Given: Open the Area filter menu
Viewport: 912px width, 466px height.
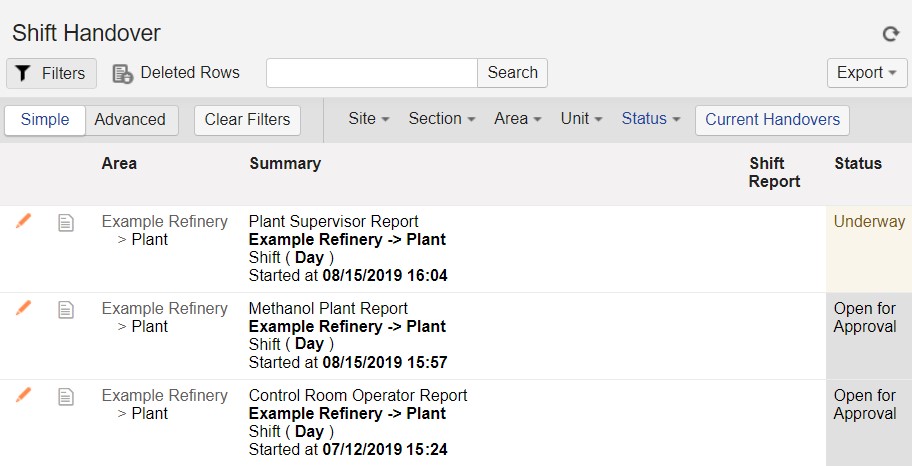Looking at the screenshot, I should click(518, 119).
